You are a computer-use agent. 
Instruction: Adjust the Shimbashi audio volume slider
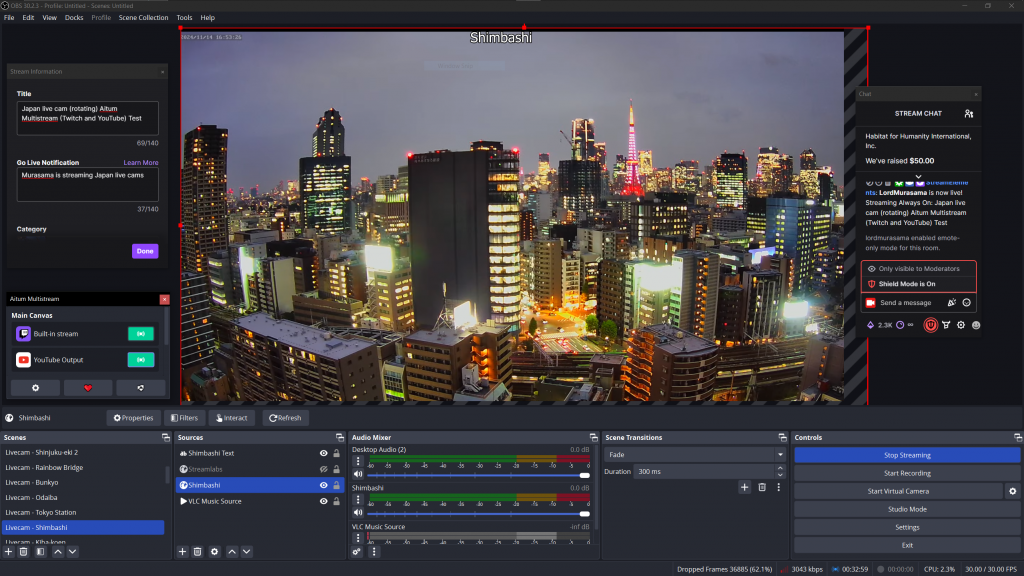pyautogui.click(x=584, y=513)
